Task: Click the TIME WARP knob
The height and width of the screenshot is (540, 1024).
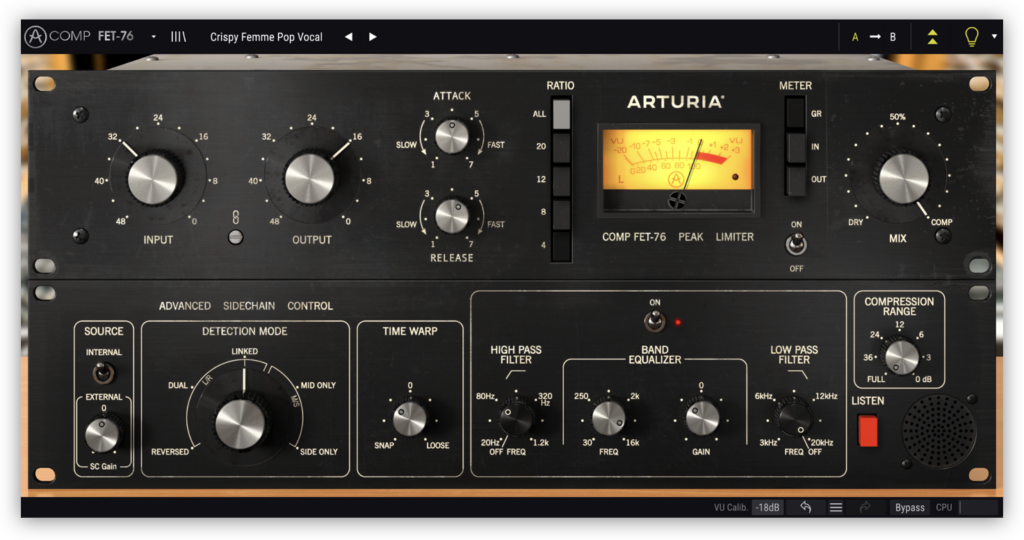Action: tap(409, 419)
